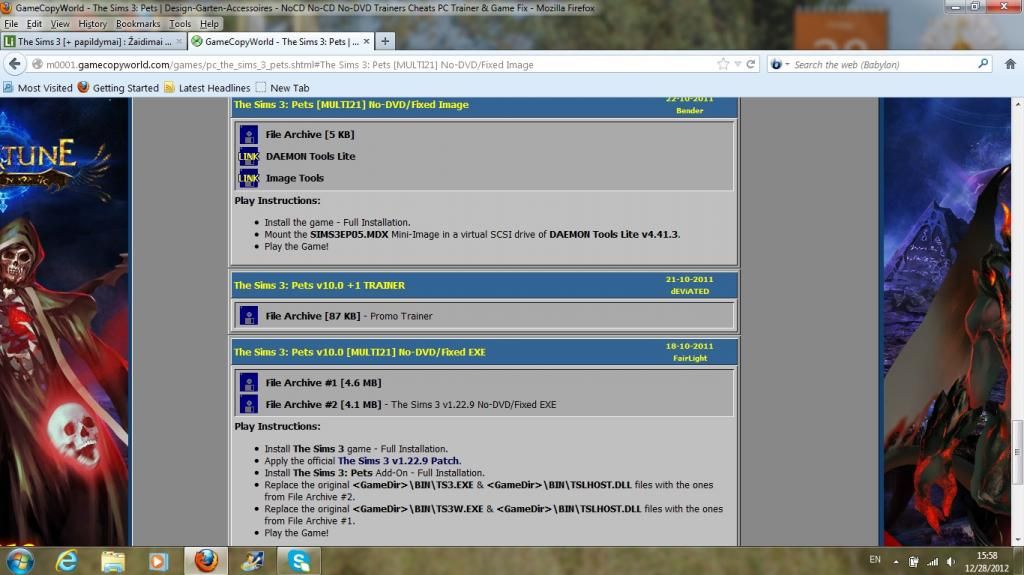This screenshot has height=575, width=1024.
Task: Click the File Archive [5 KB] disk icon
Action: 248,135
